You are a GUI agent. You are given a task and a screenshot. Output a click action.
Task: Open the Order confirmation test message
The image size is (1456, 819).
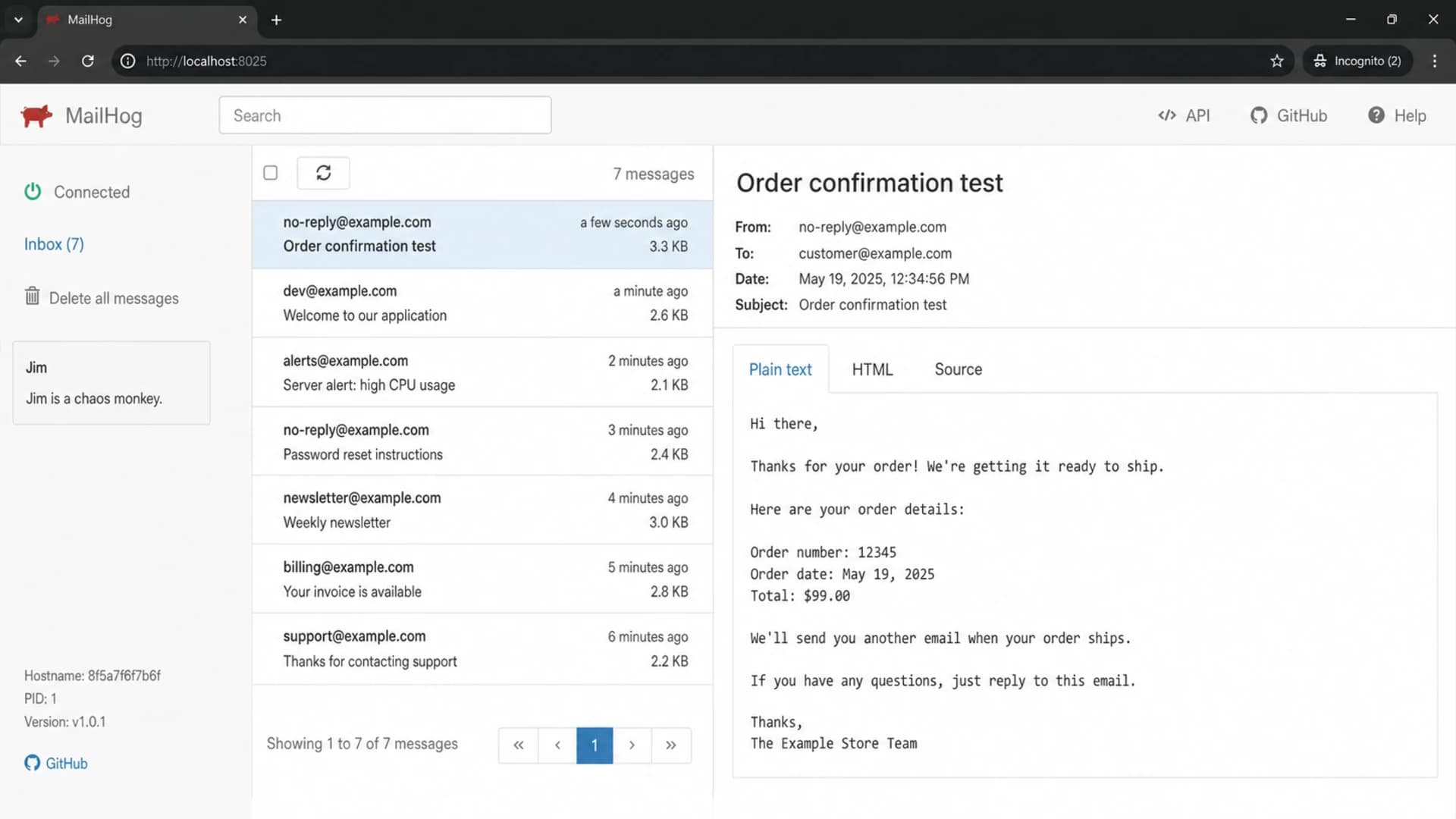pos(482,234)
